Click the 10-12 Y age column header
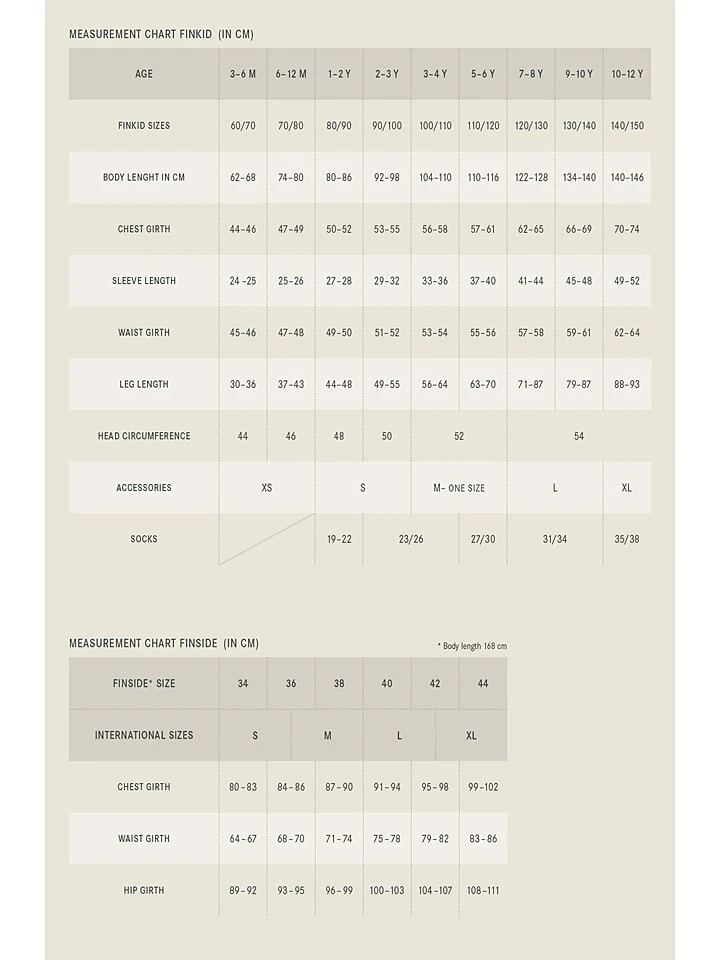This screenshot has width=720, height=960. (627, 74)
